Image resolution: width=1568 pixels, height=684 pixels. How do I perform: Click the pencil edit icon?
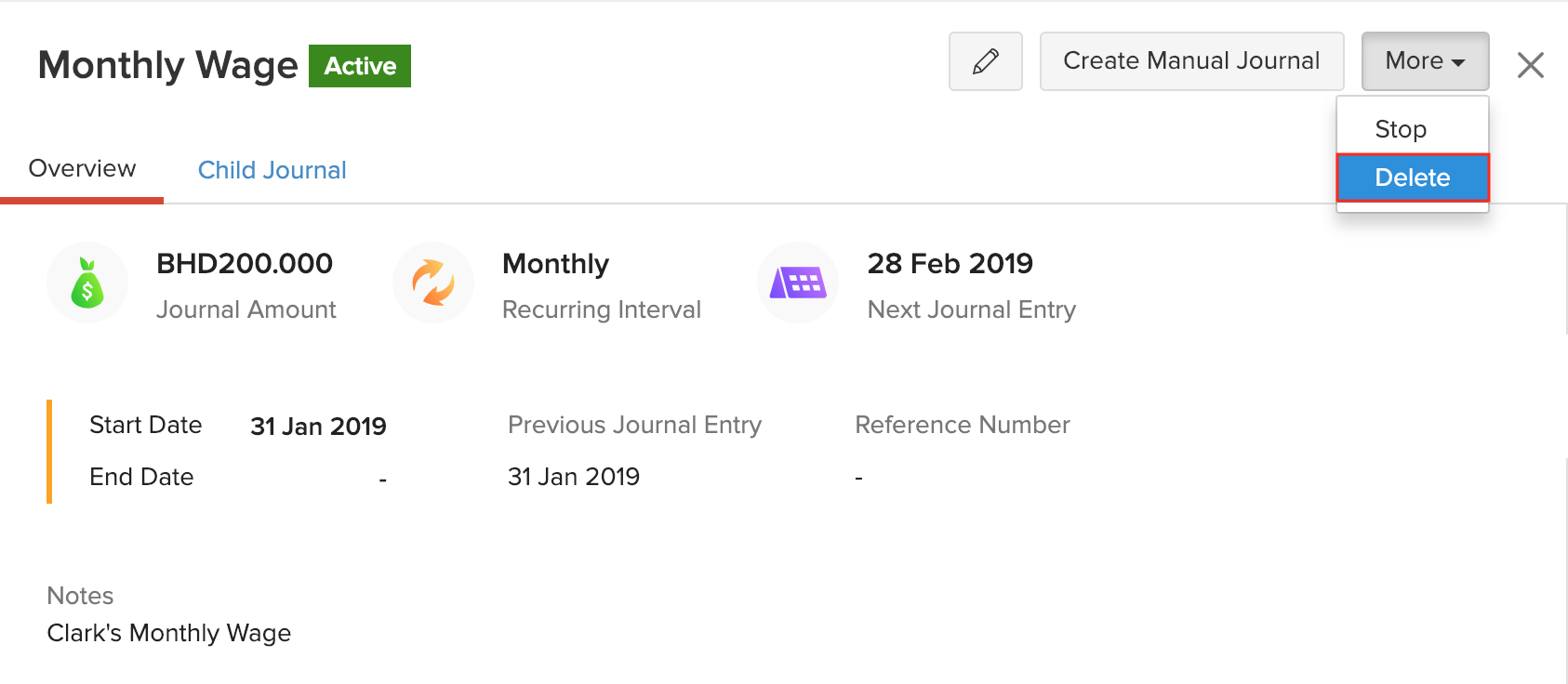click(x=985, y=61)
